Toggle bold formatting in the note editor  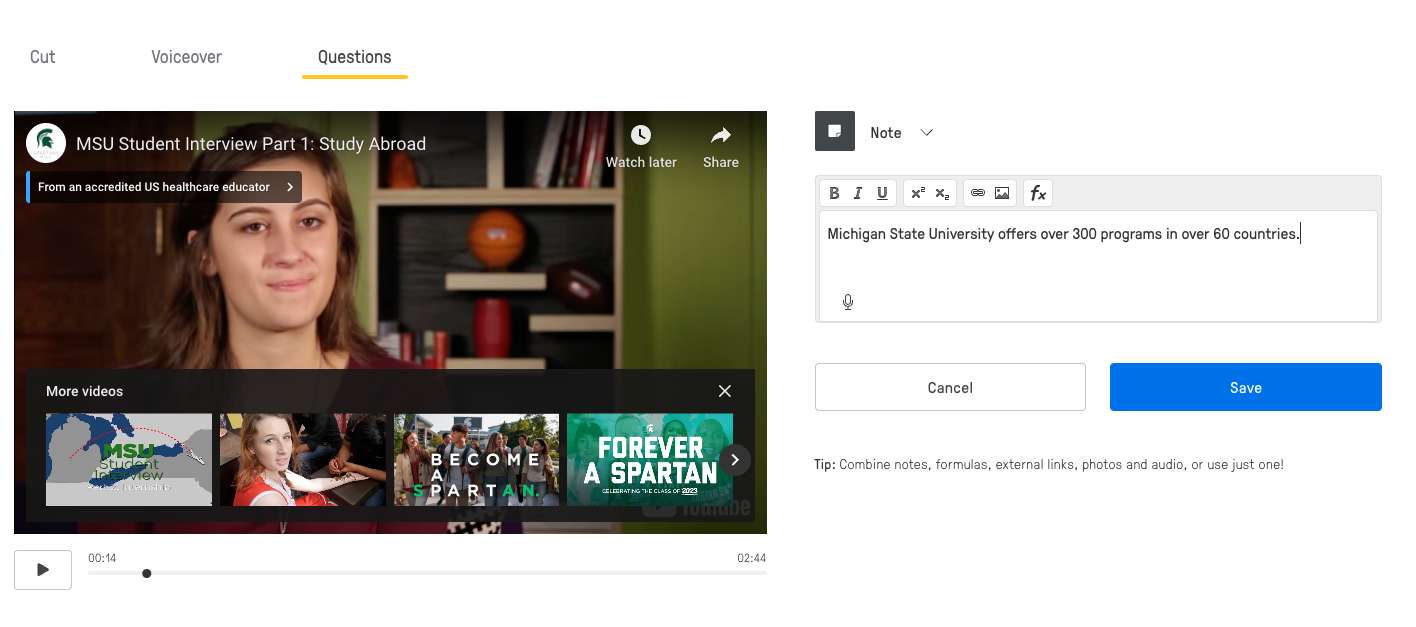point(834,192)
